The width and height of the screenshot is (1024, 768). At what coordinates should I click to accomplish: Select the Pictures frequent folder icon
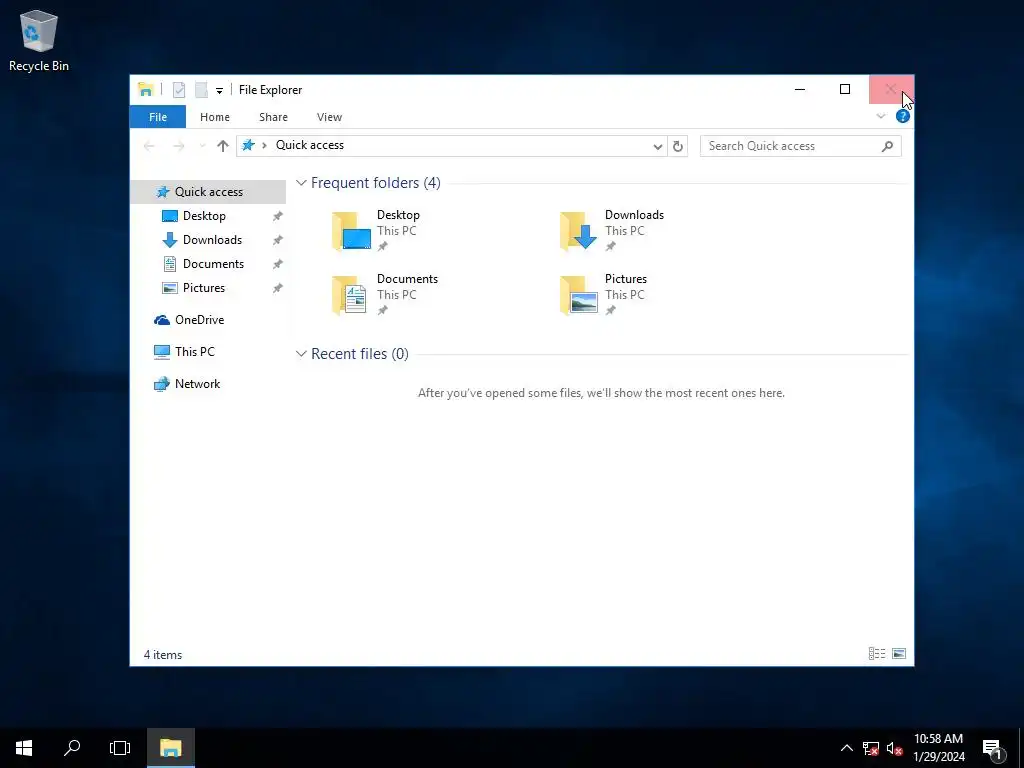pyautogui.click(x=579, y=295)
